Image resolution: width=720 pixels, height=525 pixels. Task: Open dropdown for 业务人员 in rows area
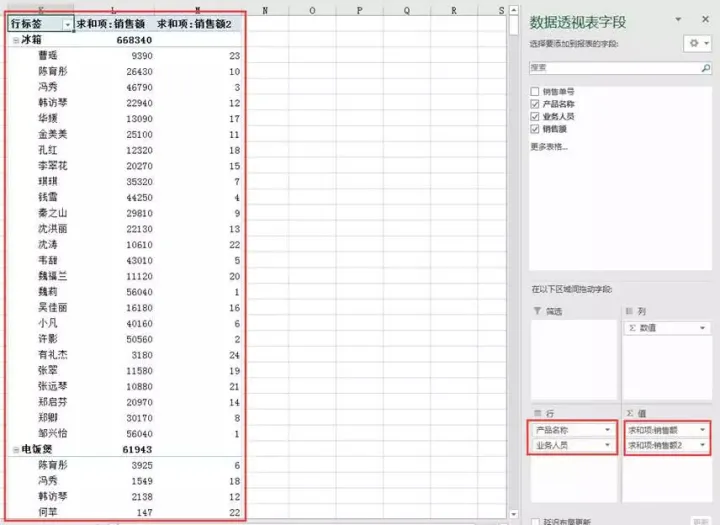click(607, 445)
